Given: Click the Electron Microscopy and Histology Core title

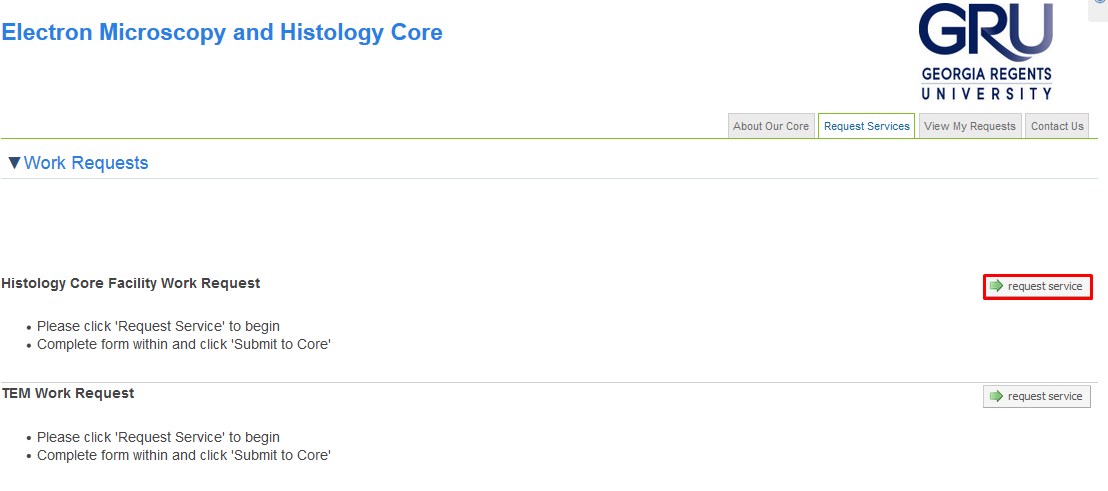Looking at the screenshot, I should [x=222, y=32].
